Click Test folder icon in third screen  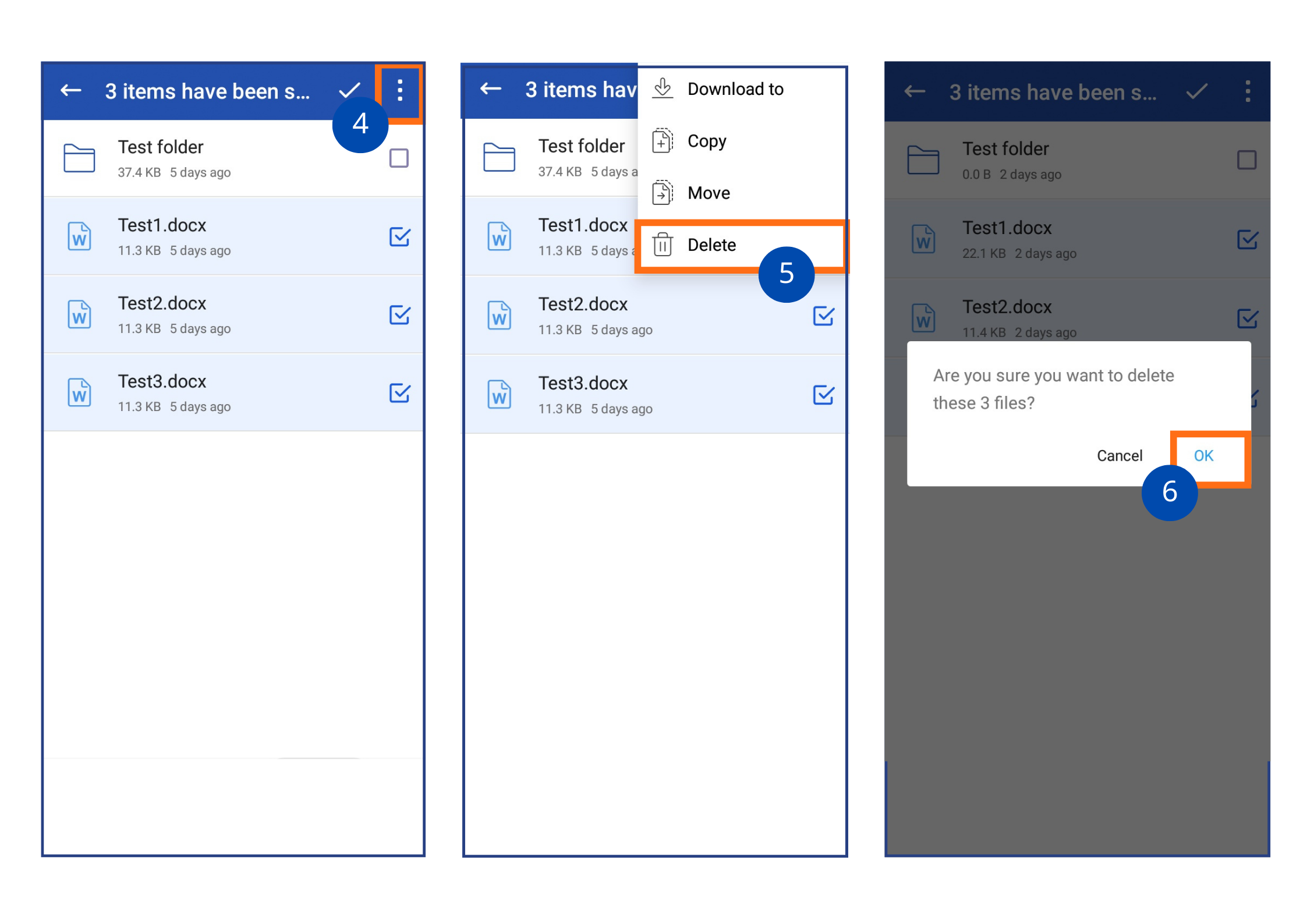coord(923,160)
